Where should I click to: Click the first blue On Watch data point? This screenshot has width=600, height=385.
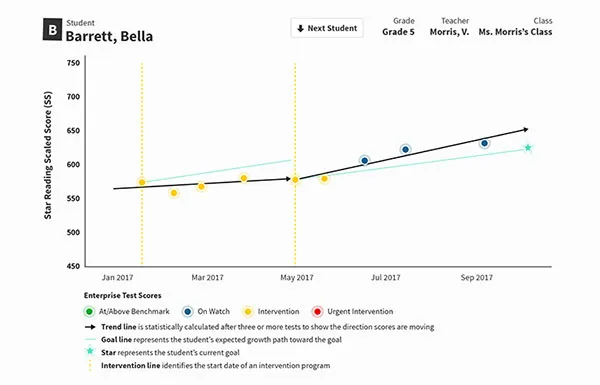click(x=365, y=161)
